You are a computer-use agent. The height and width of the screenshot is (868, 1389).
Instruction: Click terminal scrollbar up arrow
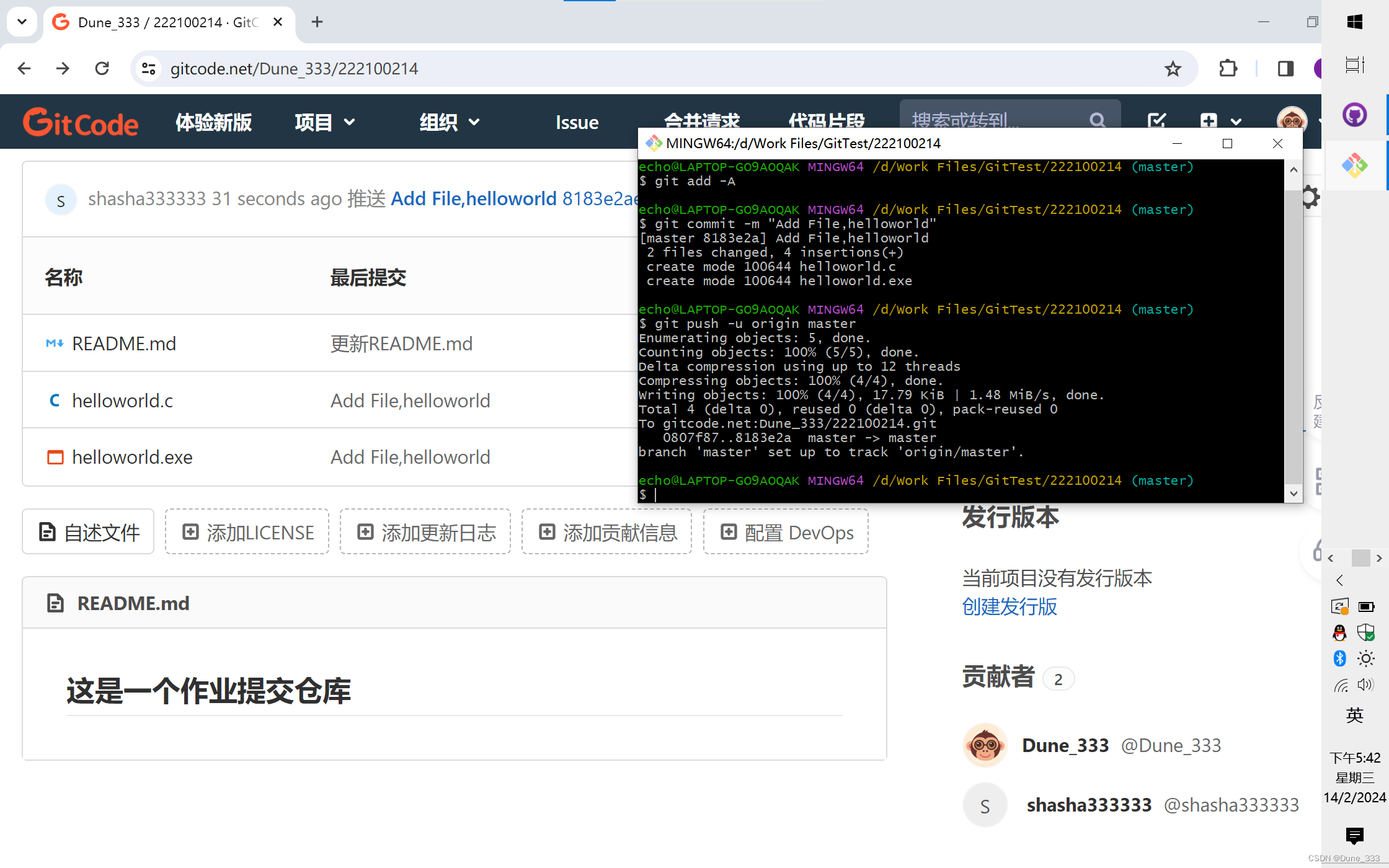1294,169
